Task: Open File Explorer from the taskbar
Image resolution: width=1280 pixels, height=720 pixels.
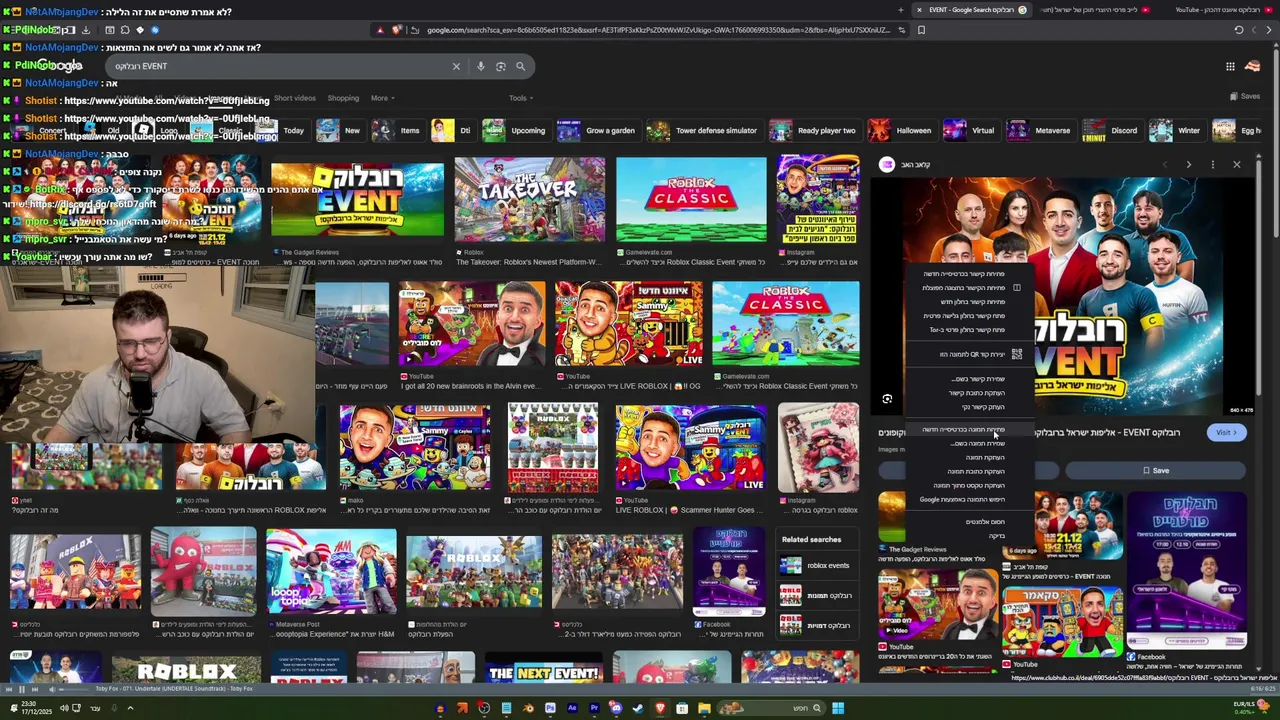Action: pyautogui.click(x=704, y=708)
